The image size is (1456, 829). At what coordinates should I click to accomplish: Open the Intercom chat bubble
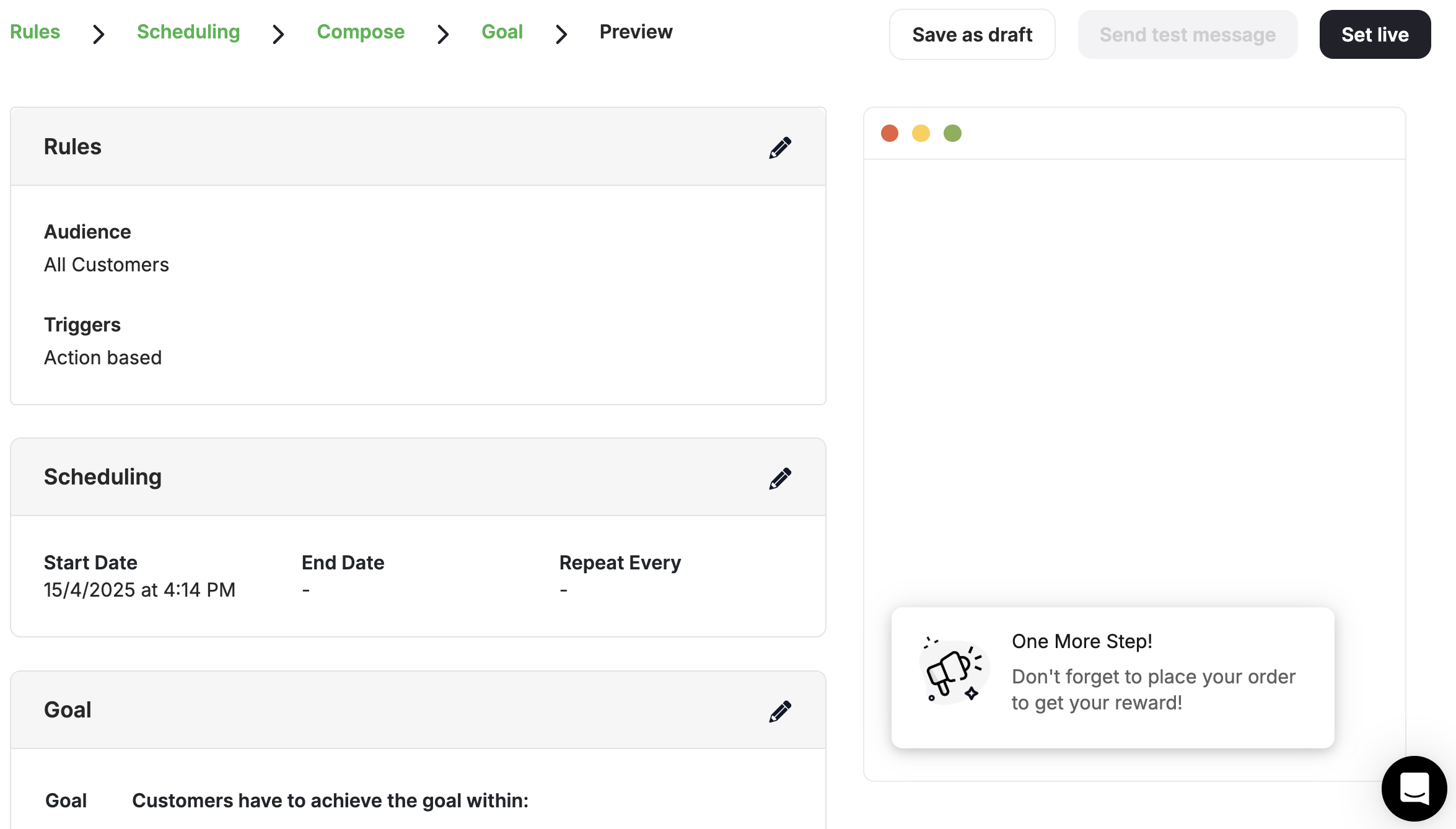[1413, 788]
